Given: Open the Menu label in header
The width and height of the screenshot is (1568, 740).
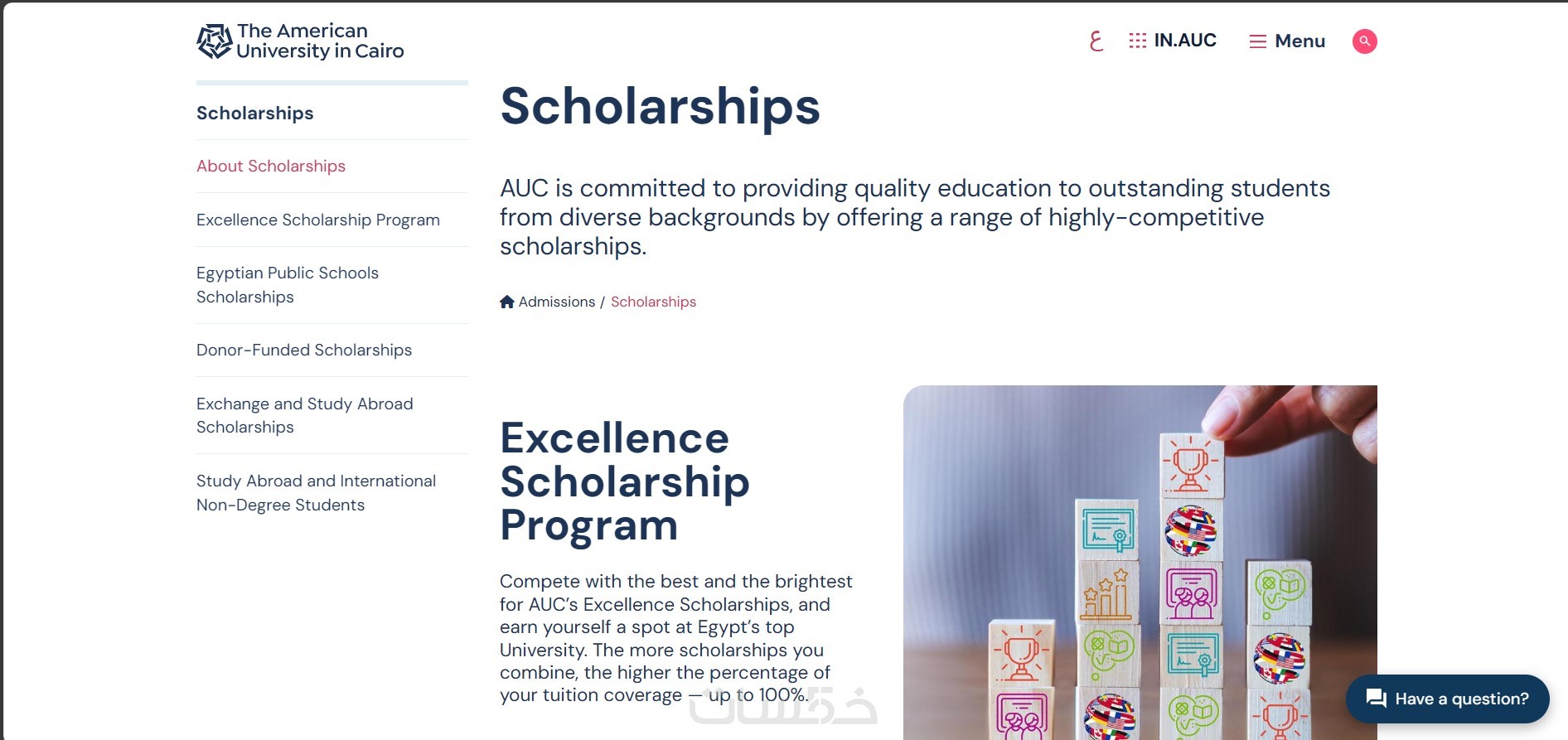Looking at the screenshot, I should click(1299, 41).
